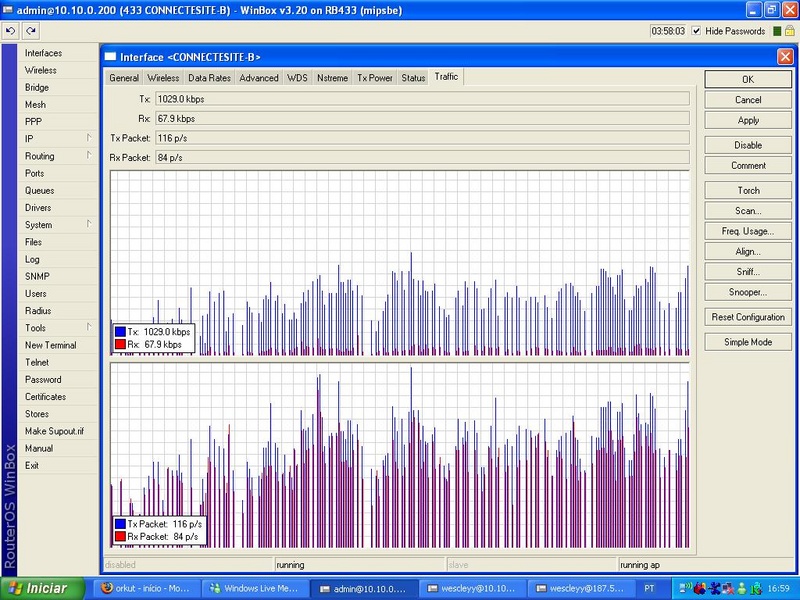Image resolution: width=800 pixels, height=600 pixels.
Task: Switch to the Nstreme tab
Action: point(332,78)
